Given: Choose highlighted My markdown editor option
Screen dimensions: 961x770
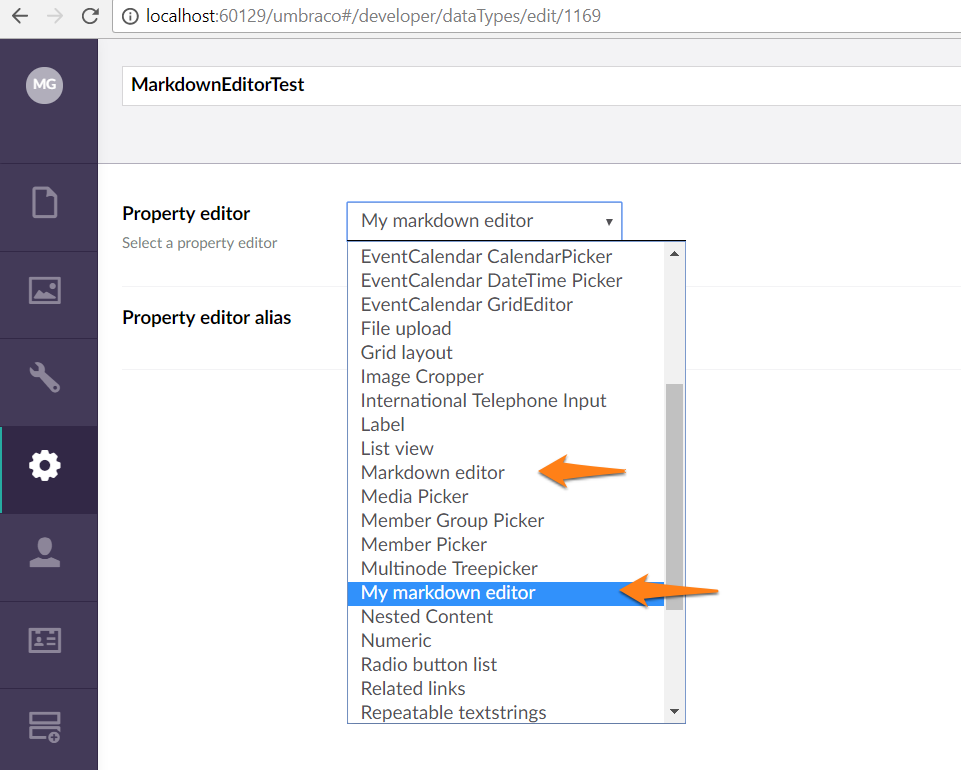Looking at the screenshot, I should pyautogui.click(x=506, y=593).
